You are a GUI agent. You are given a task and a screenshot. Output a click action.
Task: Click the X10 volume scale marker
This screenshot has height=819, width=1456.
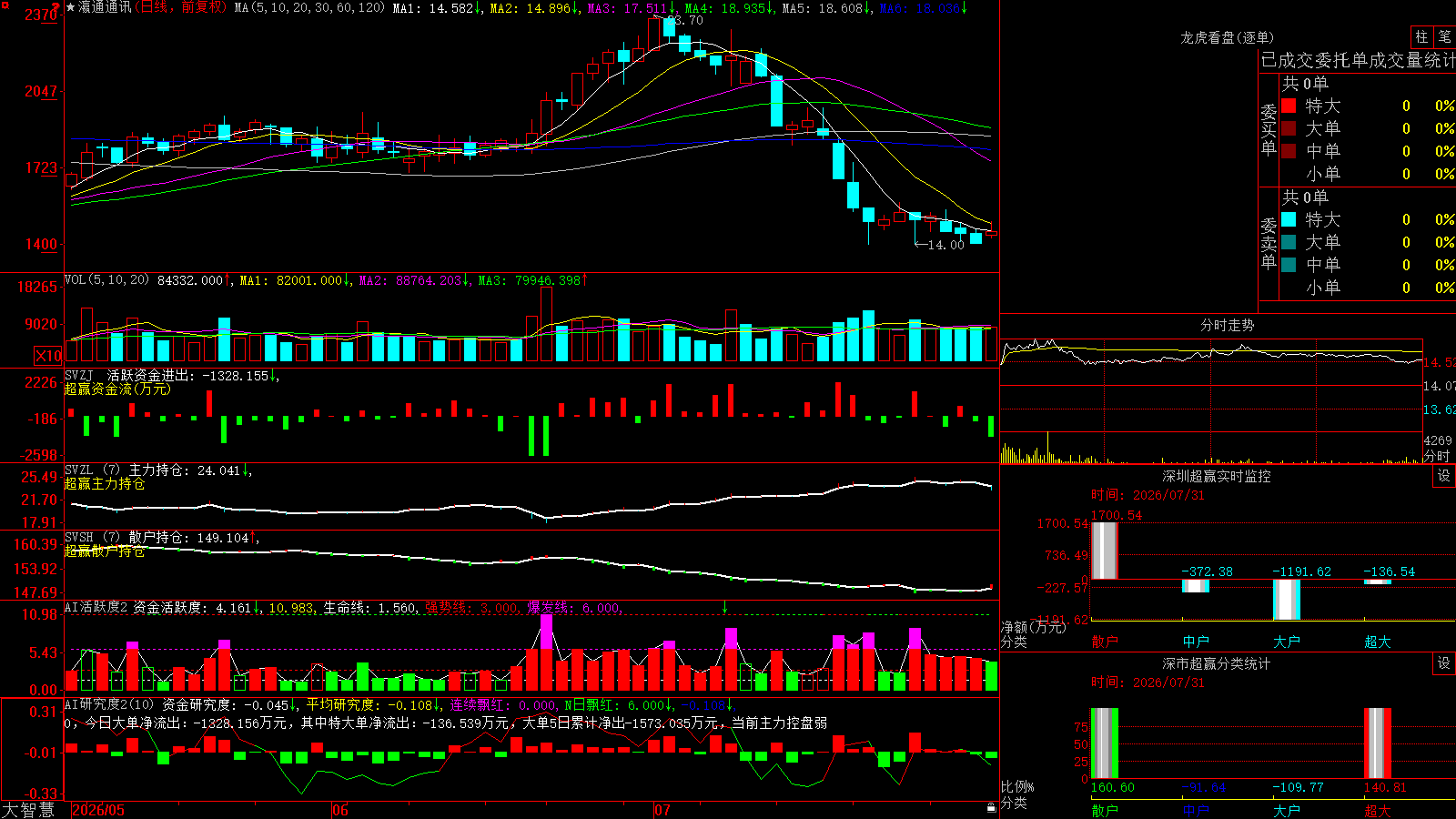pyautogui.click(x=48, y=356)
